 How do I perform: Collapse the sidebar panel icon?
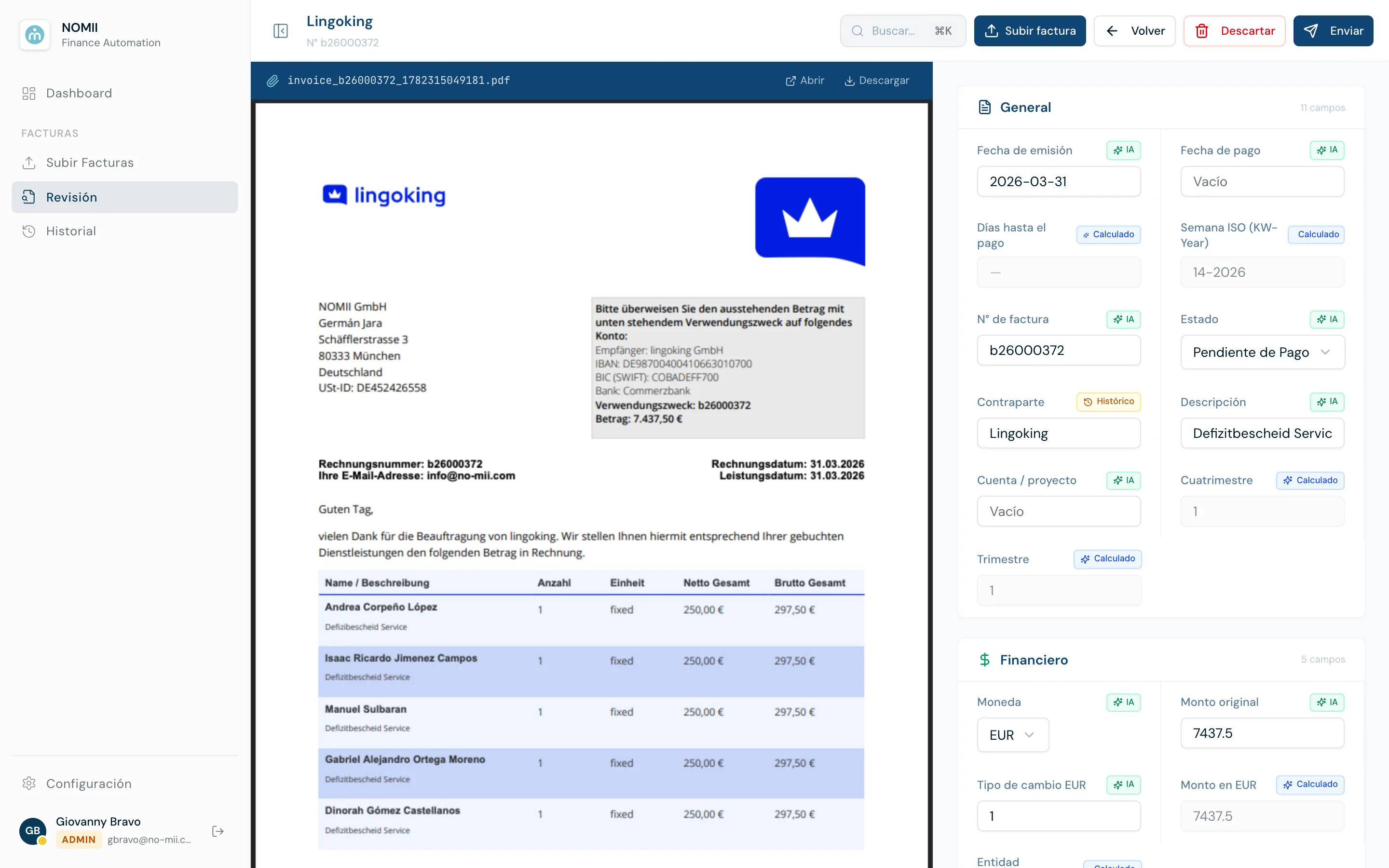coord(281,31)
